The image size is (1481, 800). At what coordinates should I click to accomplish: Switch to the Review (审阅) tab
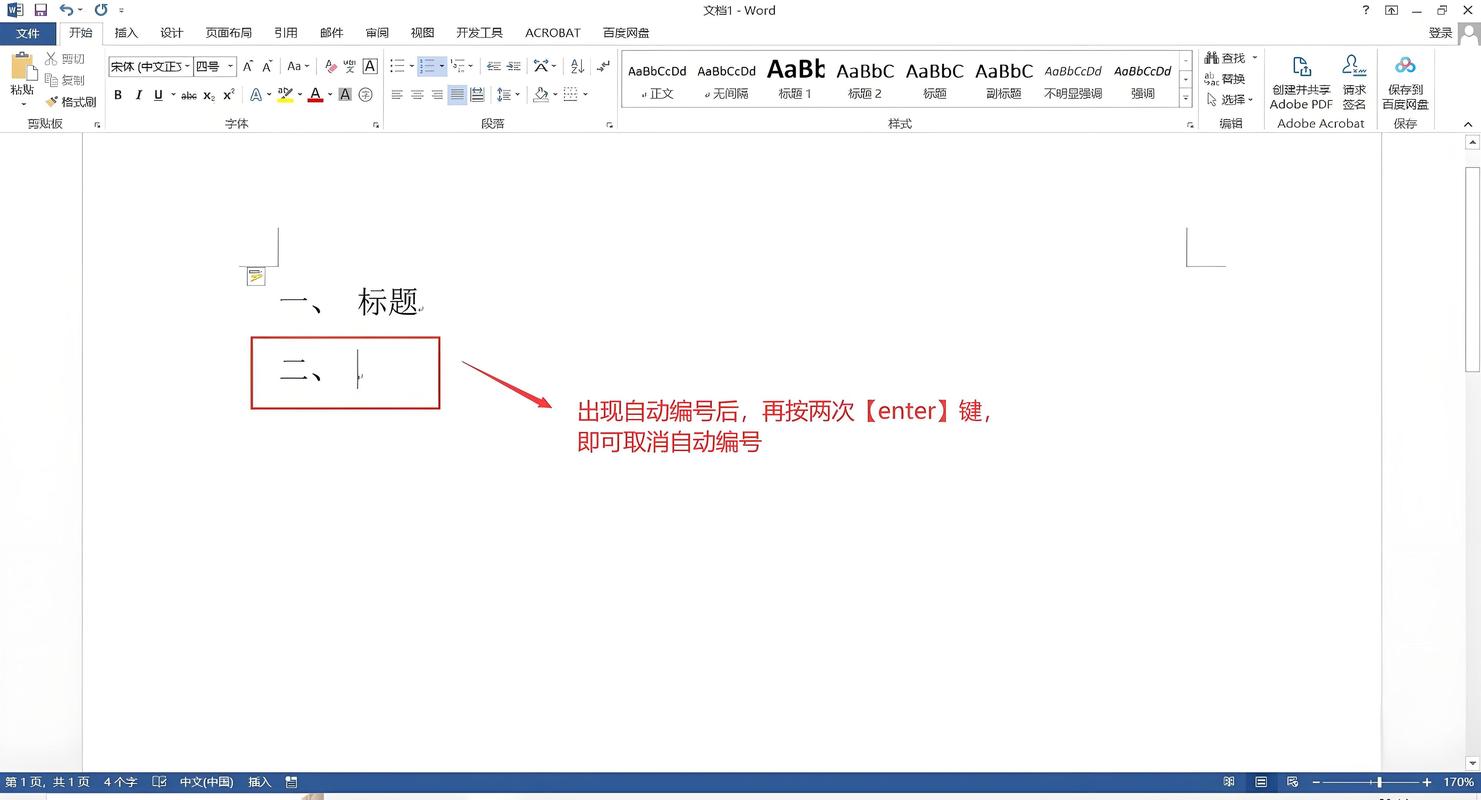click(x=377, y=33)
